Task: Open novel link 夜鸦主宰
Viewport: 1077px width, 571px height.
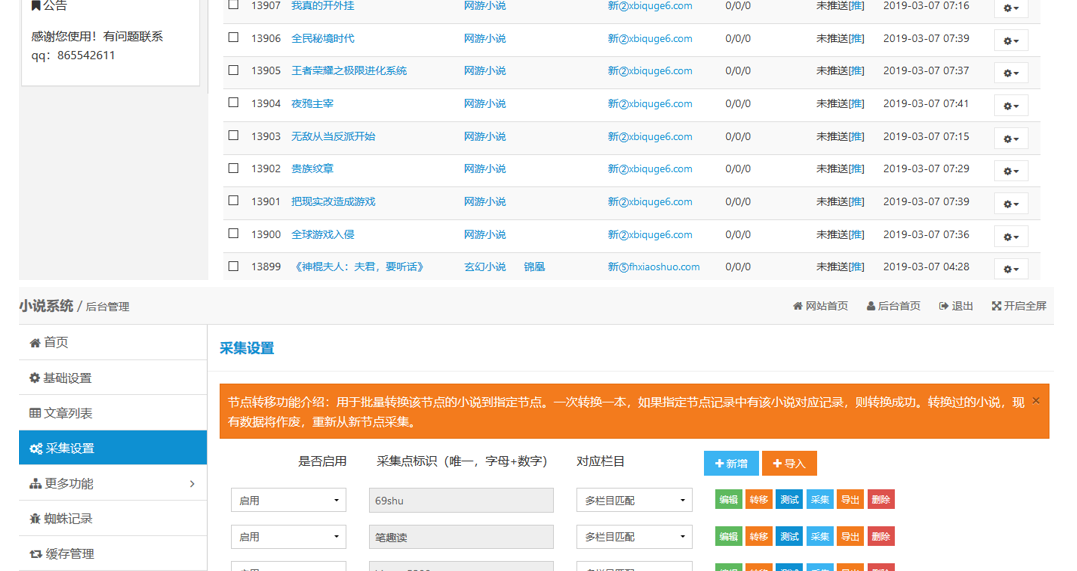Action: click(x=312, y=104)
